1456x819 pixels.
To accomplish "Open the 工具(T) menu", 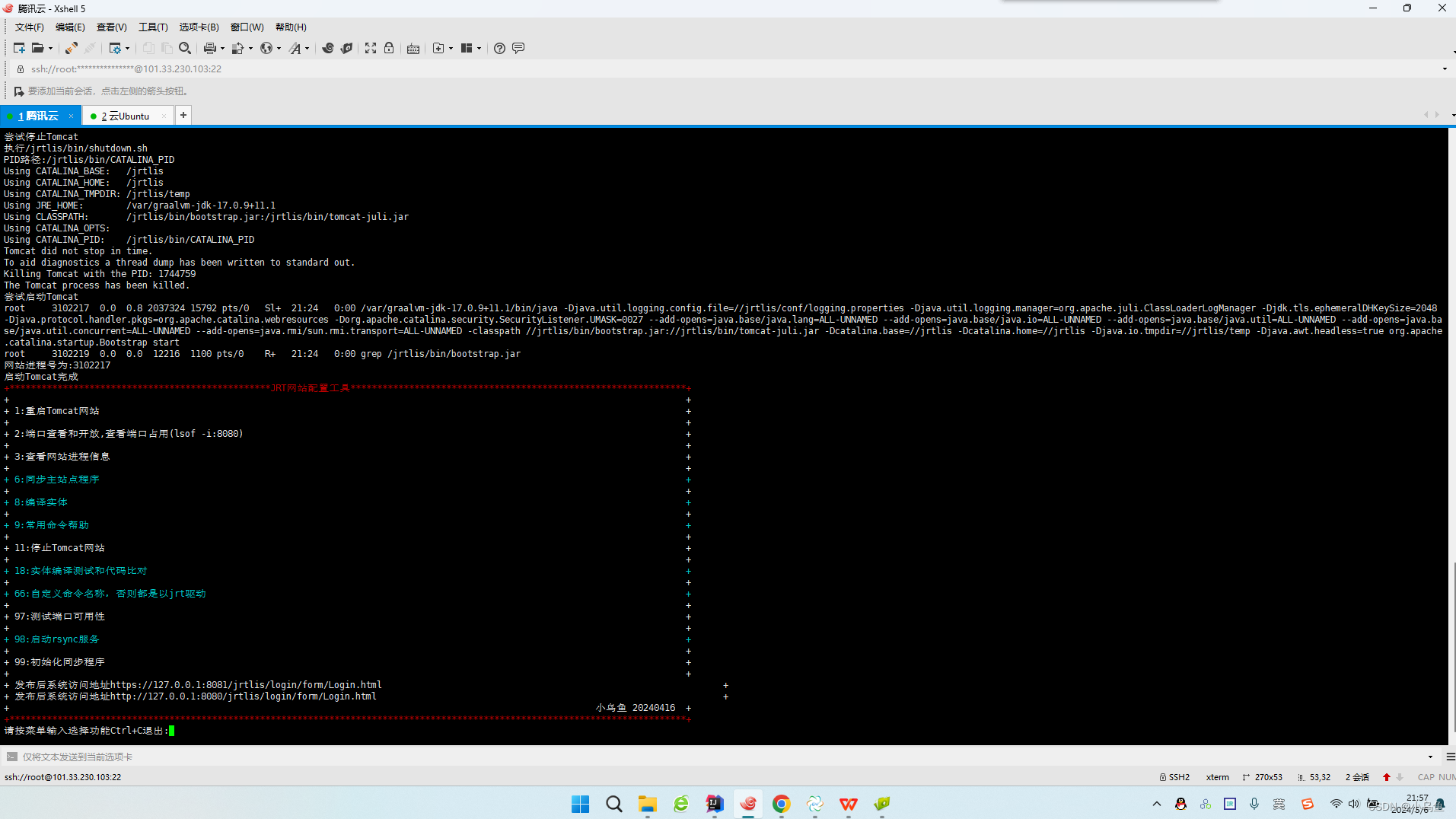I will pos(153,27).
